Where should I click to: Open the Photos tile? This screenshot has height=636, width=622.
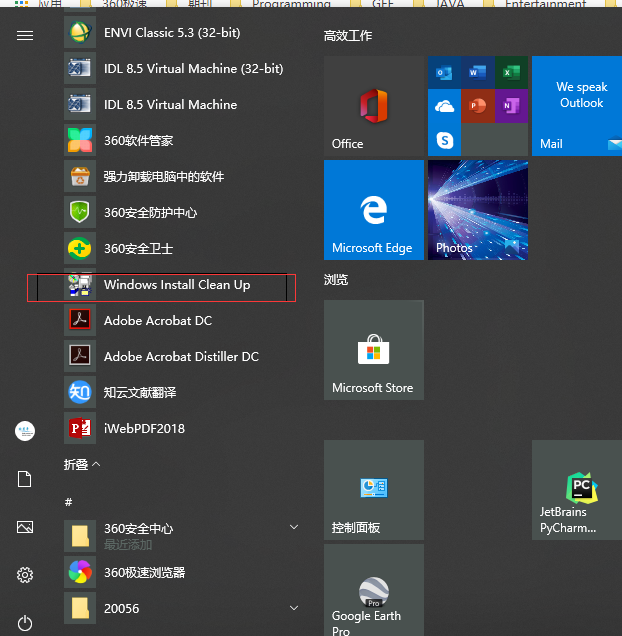[478, 210]
